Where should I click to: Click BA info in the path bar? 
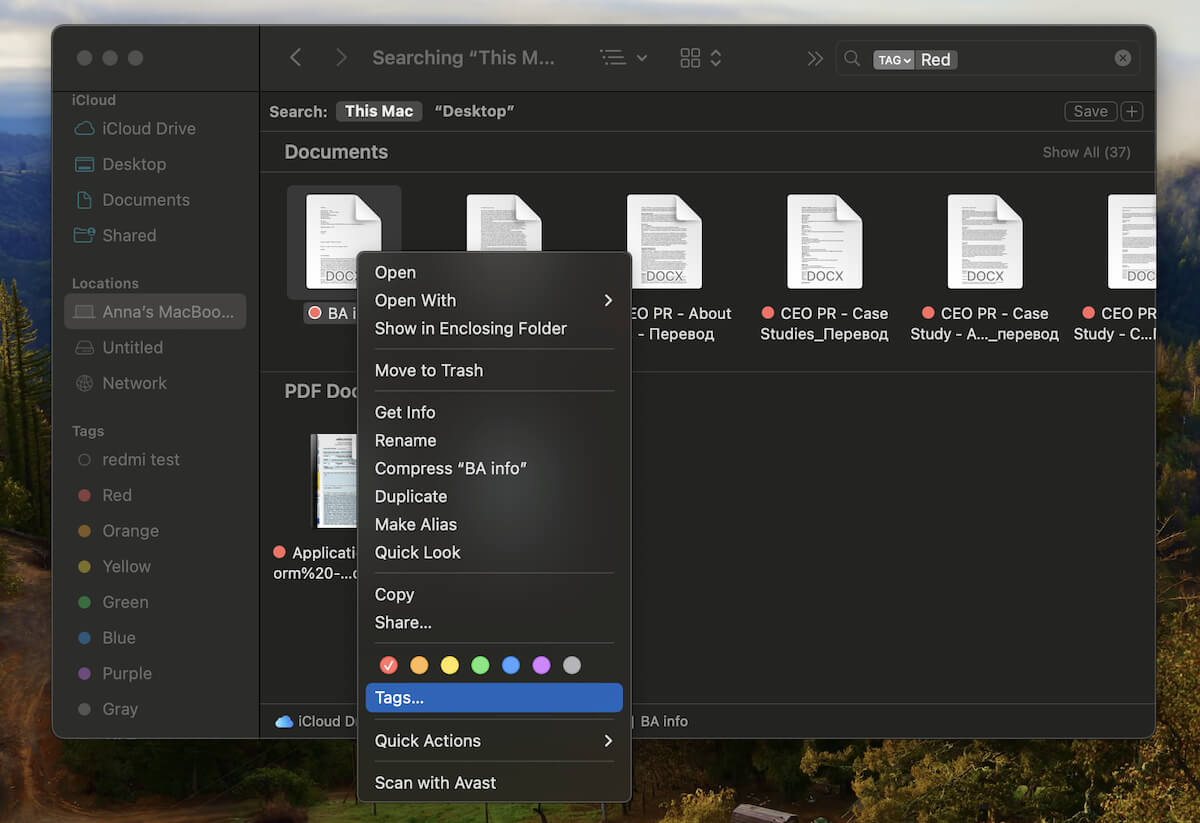click(x=664, y=721)
